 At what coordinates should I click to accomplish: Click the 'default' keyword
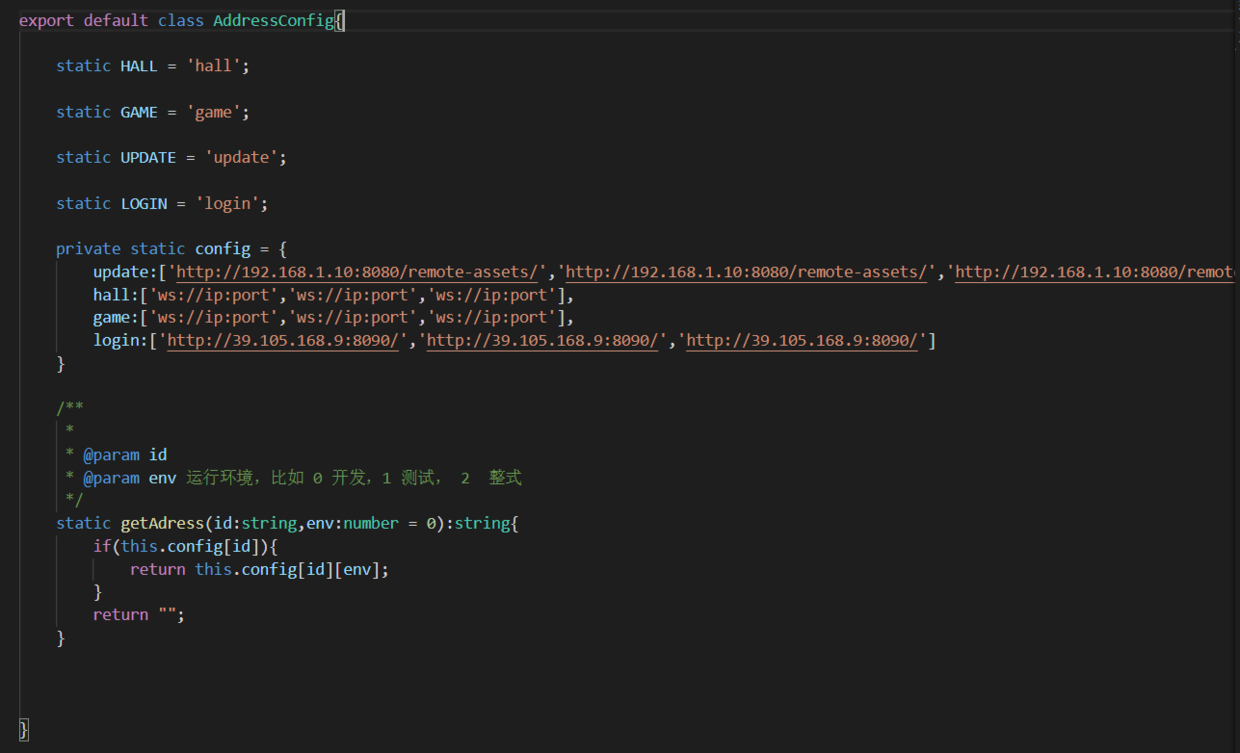[x=116, y=20]
